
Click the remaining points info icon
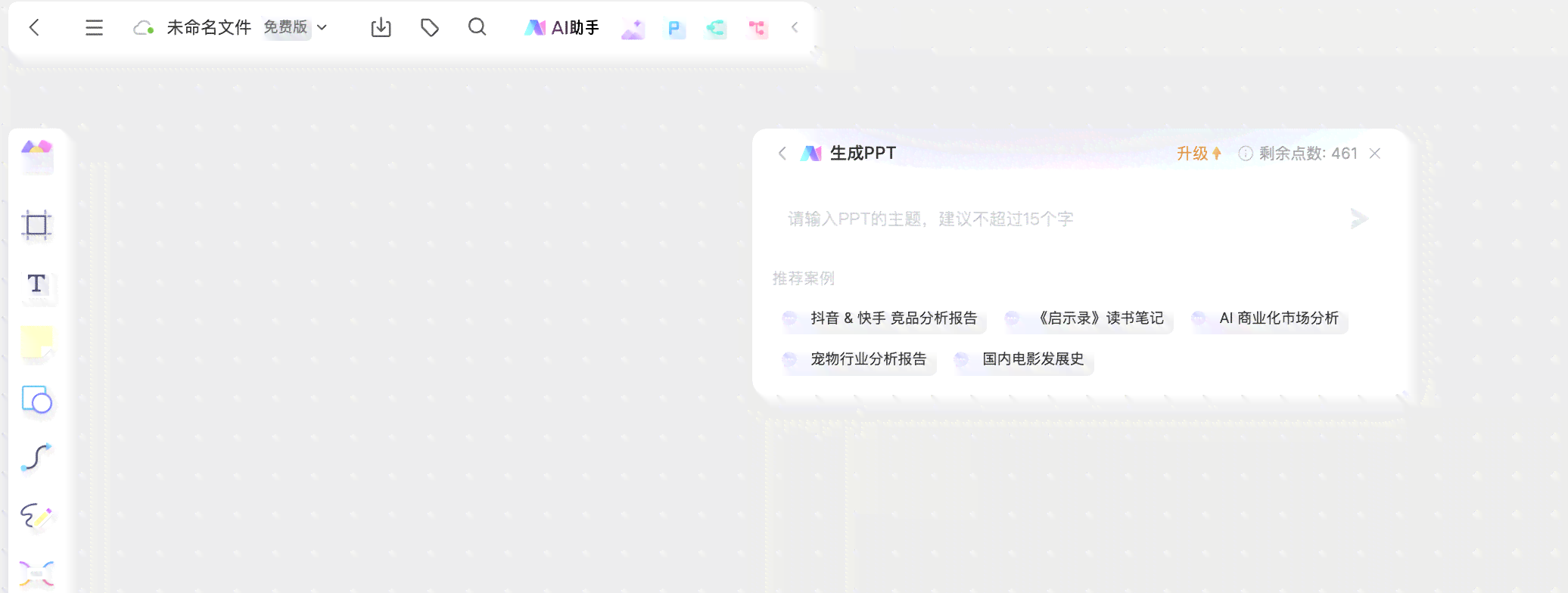1245,154
